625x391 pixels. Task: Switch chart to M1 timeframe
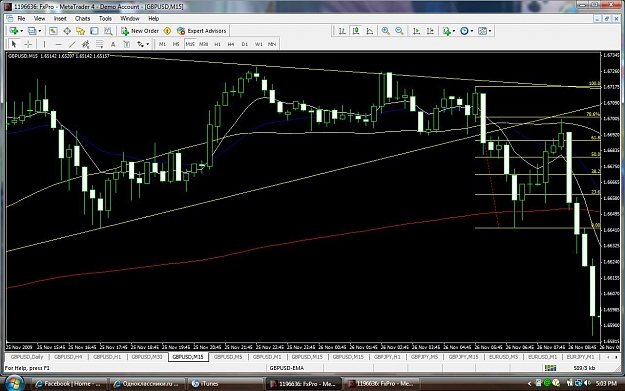tap(162, 44)
